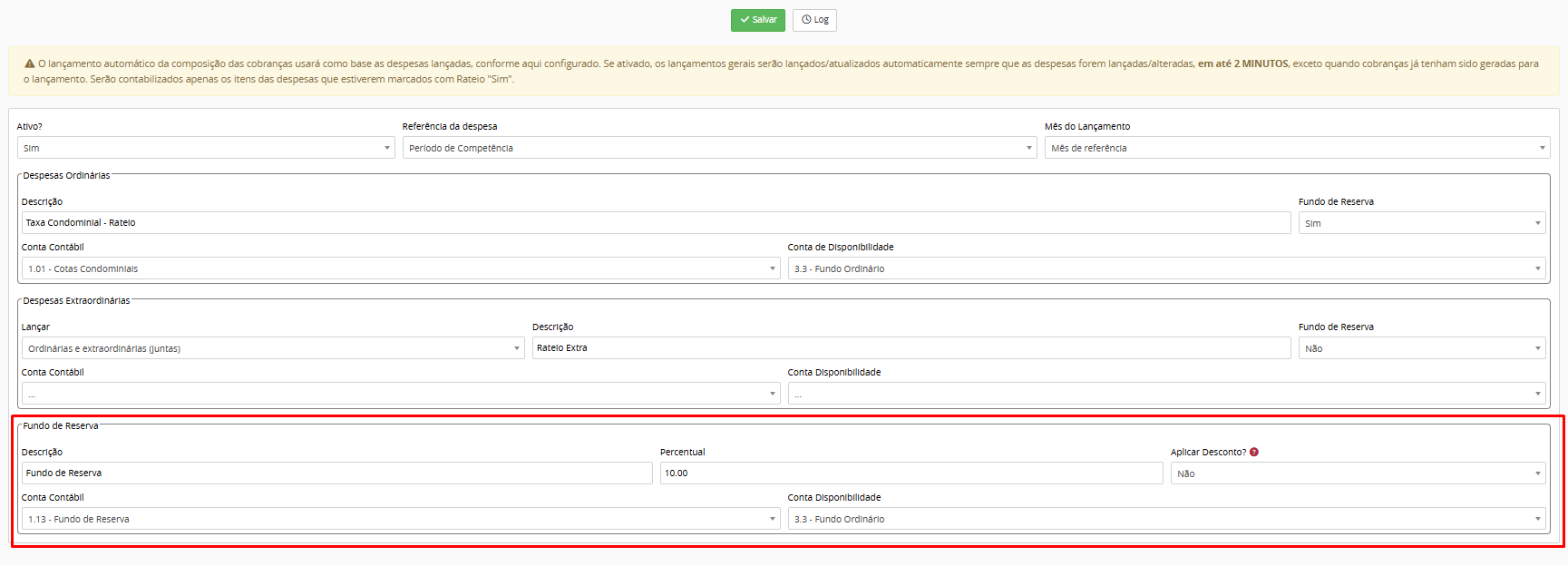Open the Lançar dropdown in Extraordinárias
Viewport: 1568px width, 566px height.
(272, 348)
